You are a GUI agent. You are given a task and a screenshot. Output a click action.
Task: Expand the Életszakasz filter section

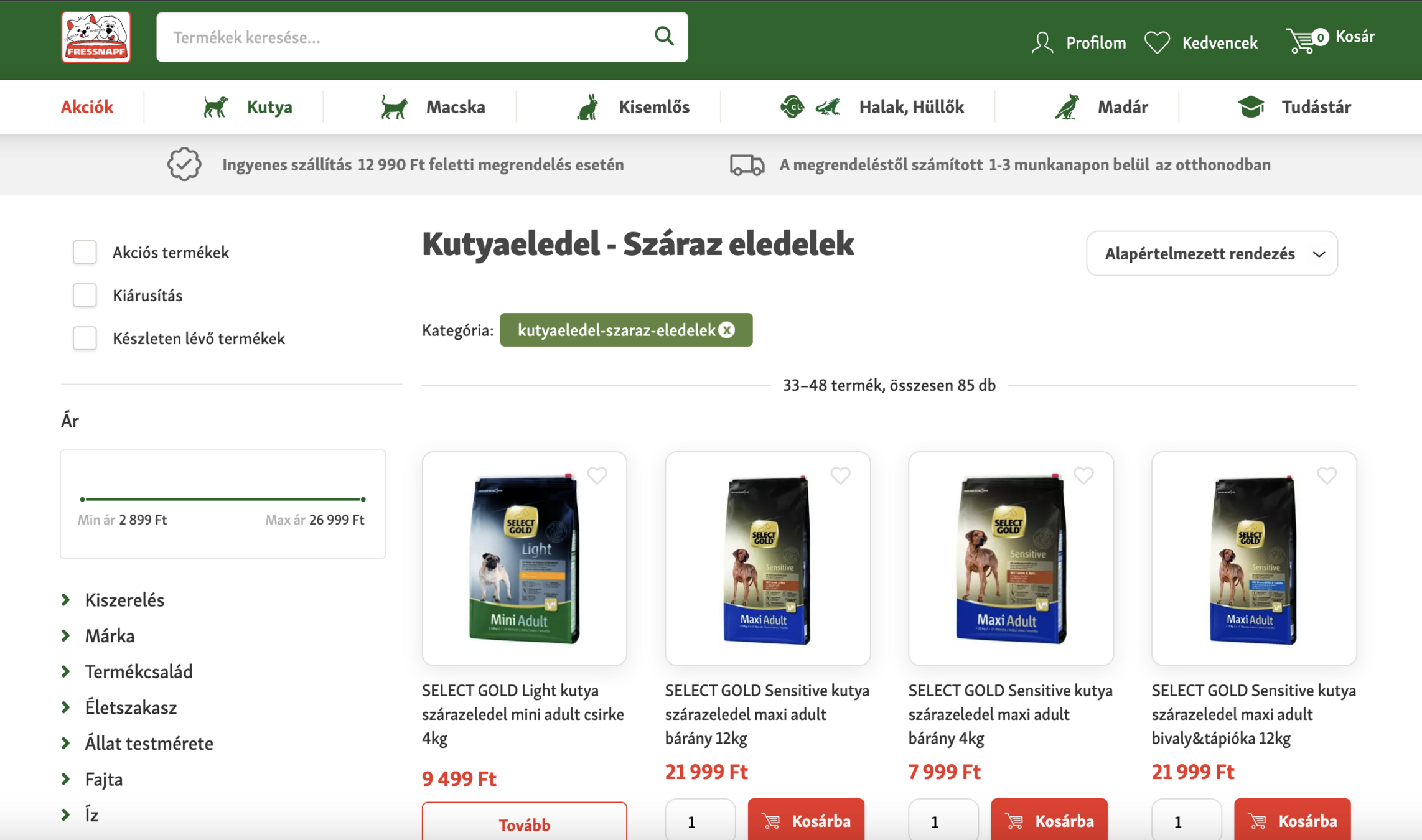131,707
